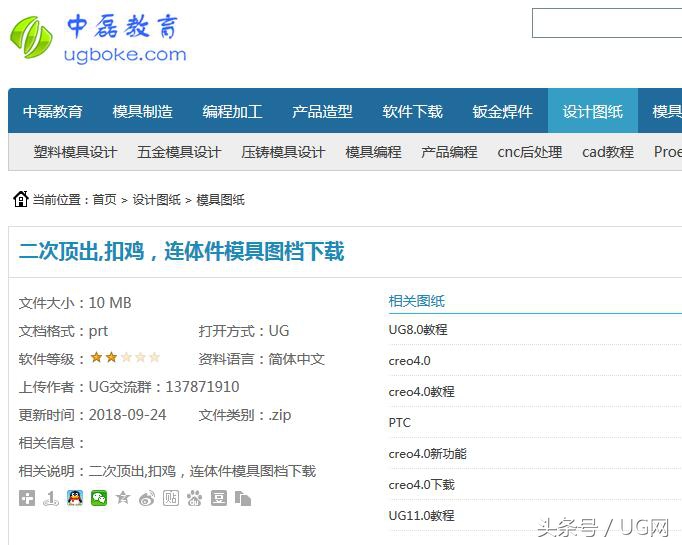Share using the number-one share icon
682x545 pixels.
click(51, 498)
